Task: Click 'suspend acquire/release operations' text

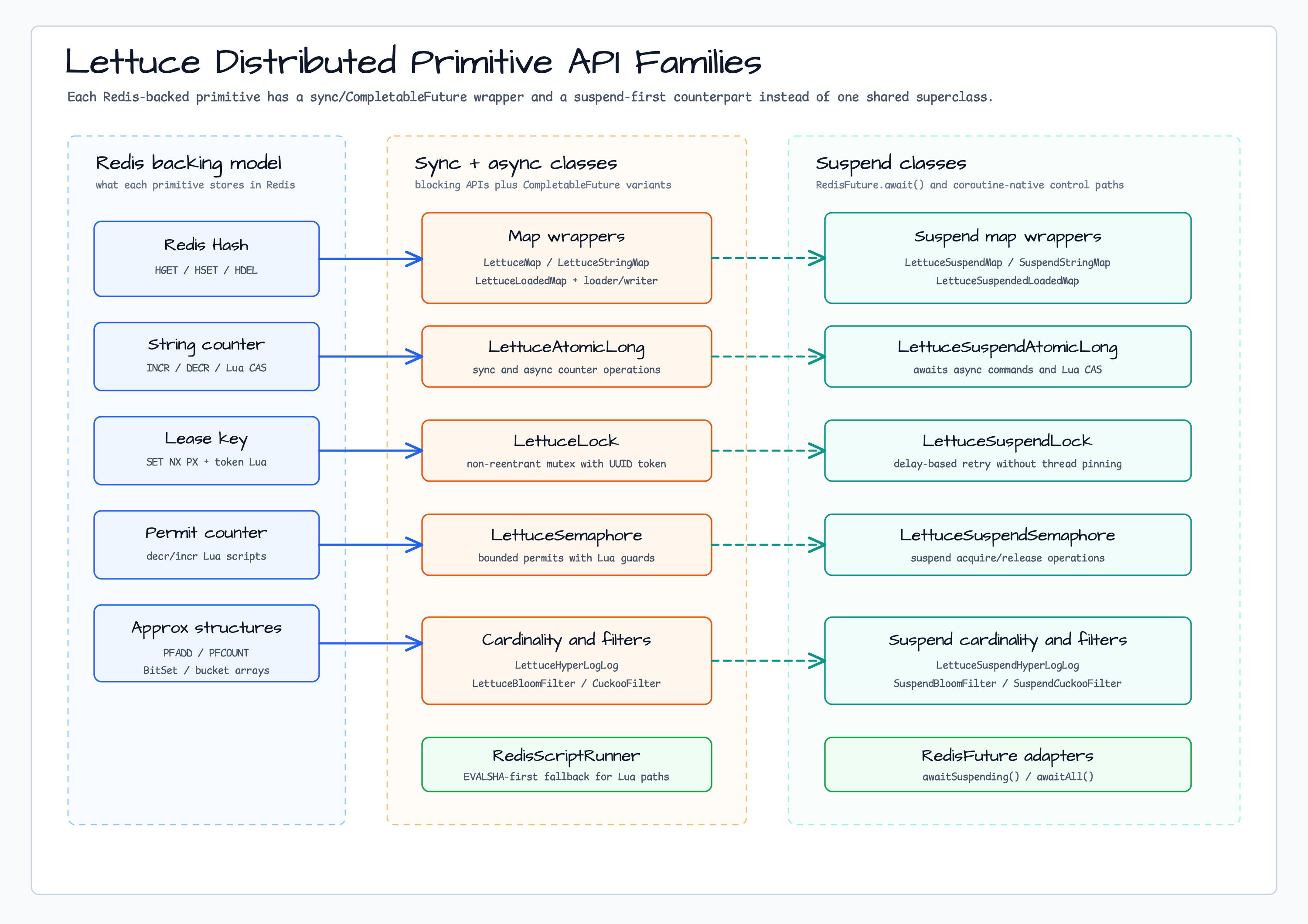Action: [x=1007, y=558]
